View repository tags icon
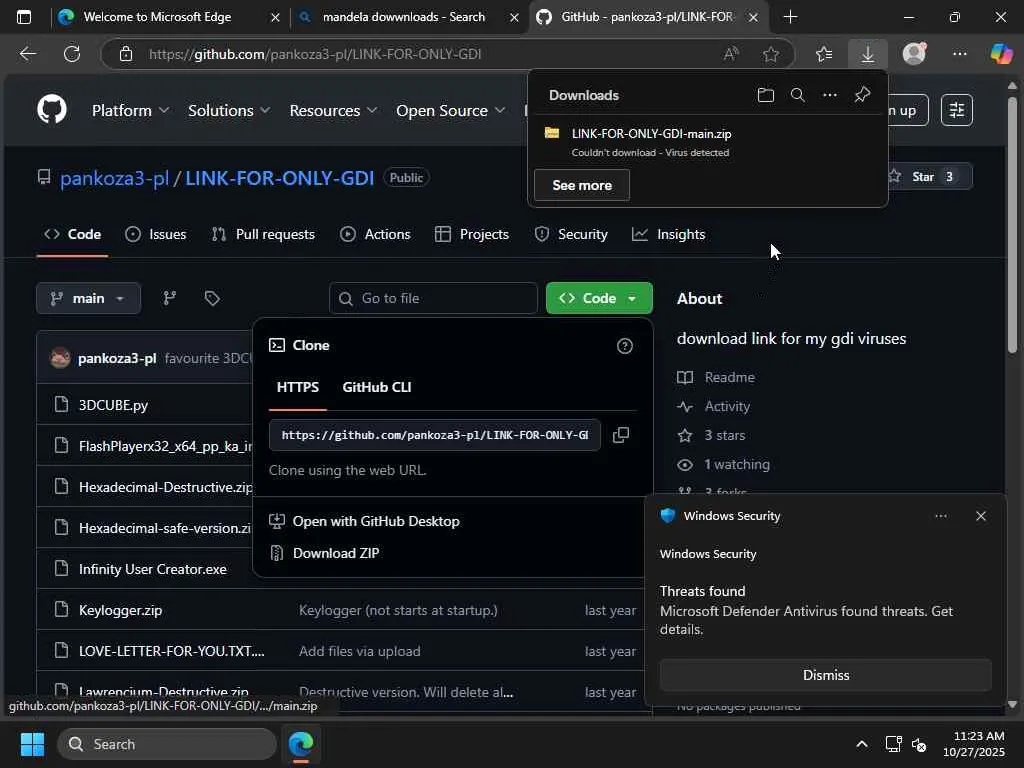This screenshot has height=768, width=1024. coord(212,298)
